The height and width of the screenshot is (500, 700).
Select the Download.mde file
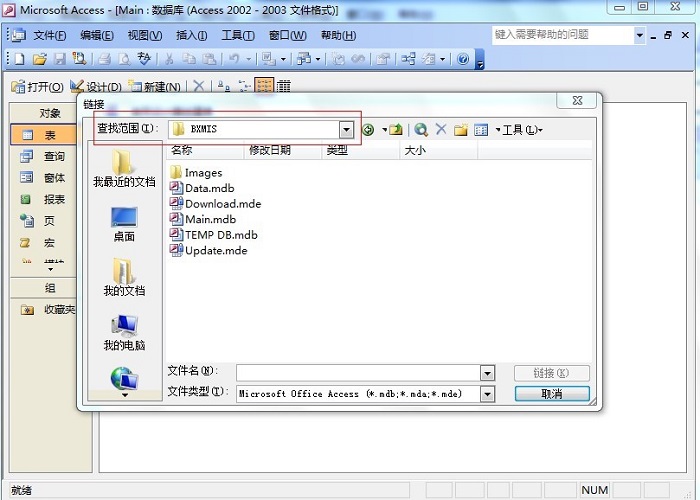216,204
